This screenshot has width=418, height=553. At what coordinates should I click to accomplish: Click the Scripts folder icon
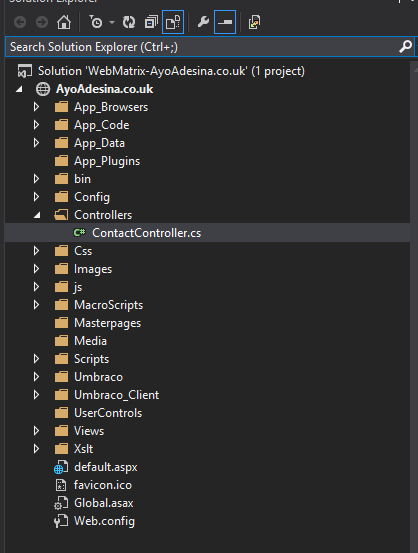pos(61,359)
